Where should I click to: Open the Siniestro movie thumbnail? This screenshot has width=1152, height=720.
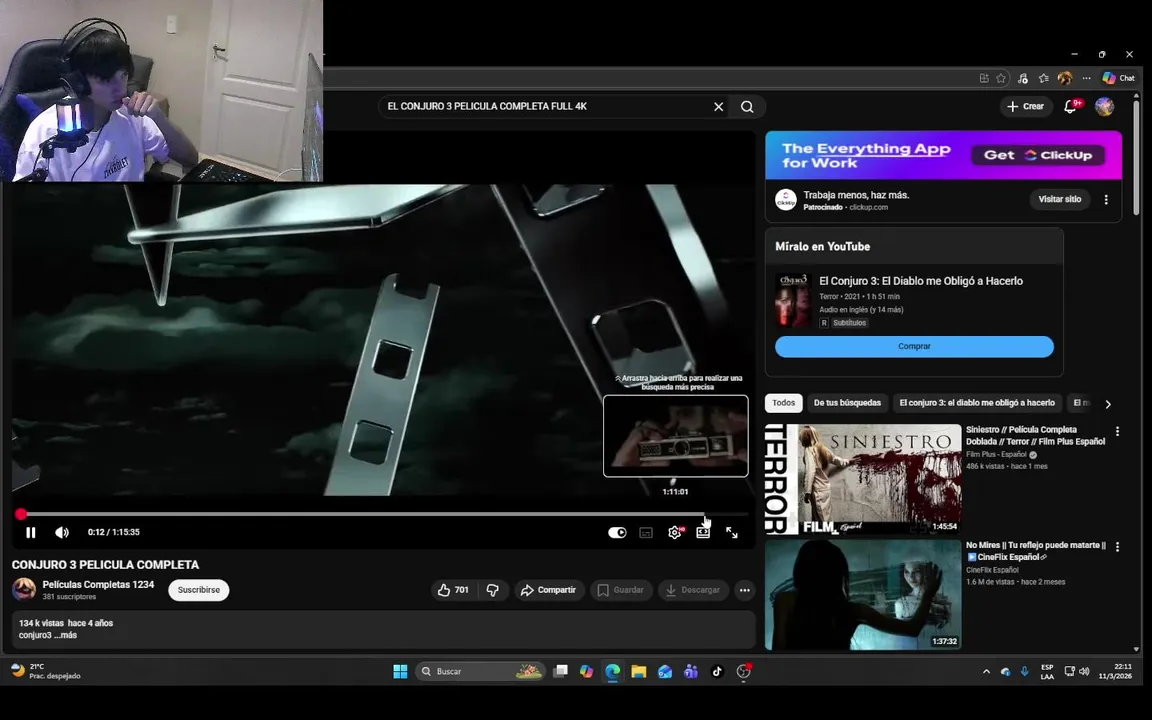(x=863, y=478)
